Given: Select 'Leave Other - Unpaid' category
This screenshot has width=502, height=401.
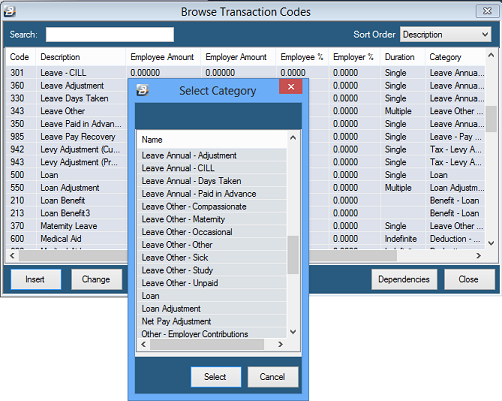Looking at the screenshot, I should (x=212, y=283).
